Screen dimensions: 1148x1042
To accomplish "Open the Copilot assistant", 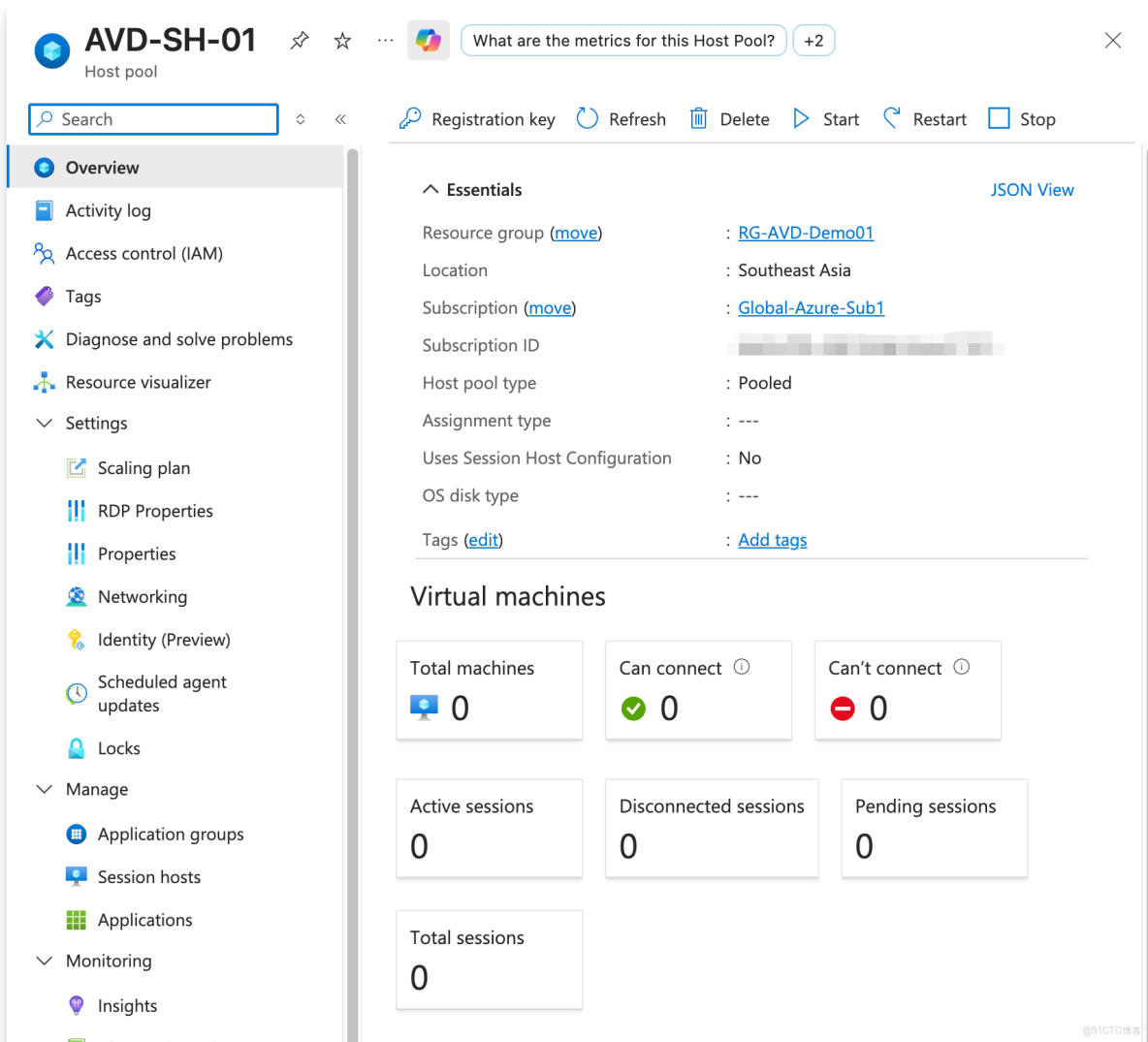I will coord(428,40).
